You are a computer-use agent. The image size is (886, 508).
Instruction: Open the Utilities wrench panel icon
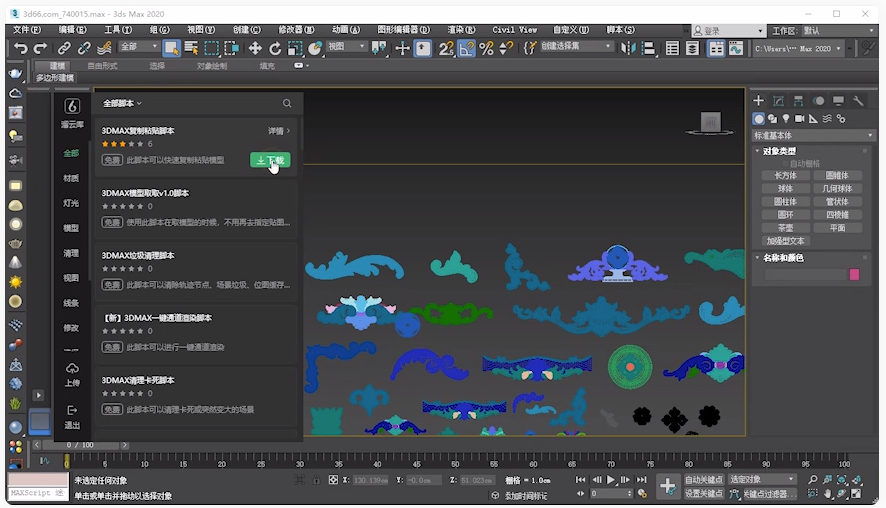point(858,101)
